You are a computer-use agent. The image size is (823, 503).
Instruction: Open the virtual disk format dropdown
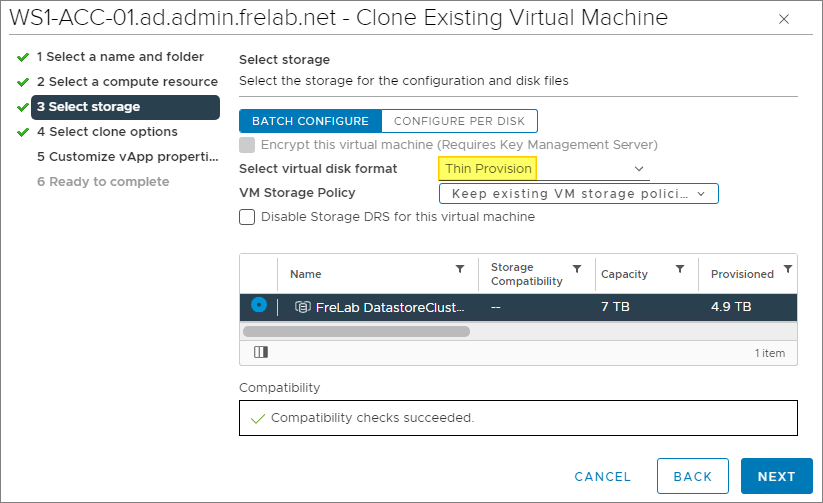[x=543, y=169]
